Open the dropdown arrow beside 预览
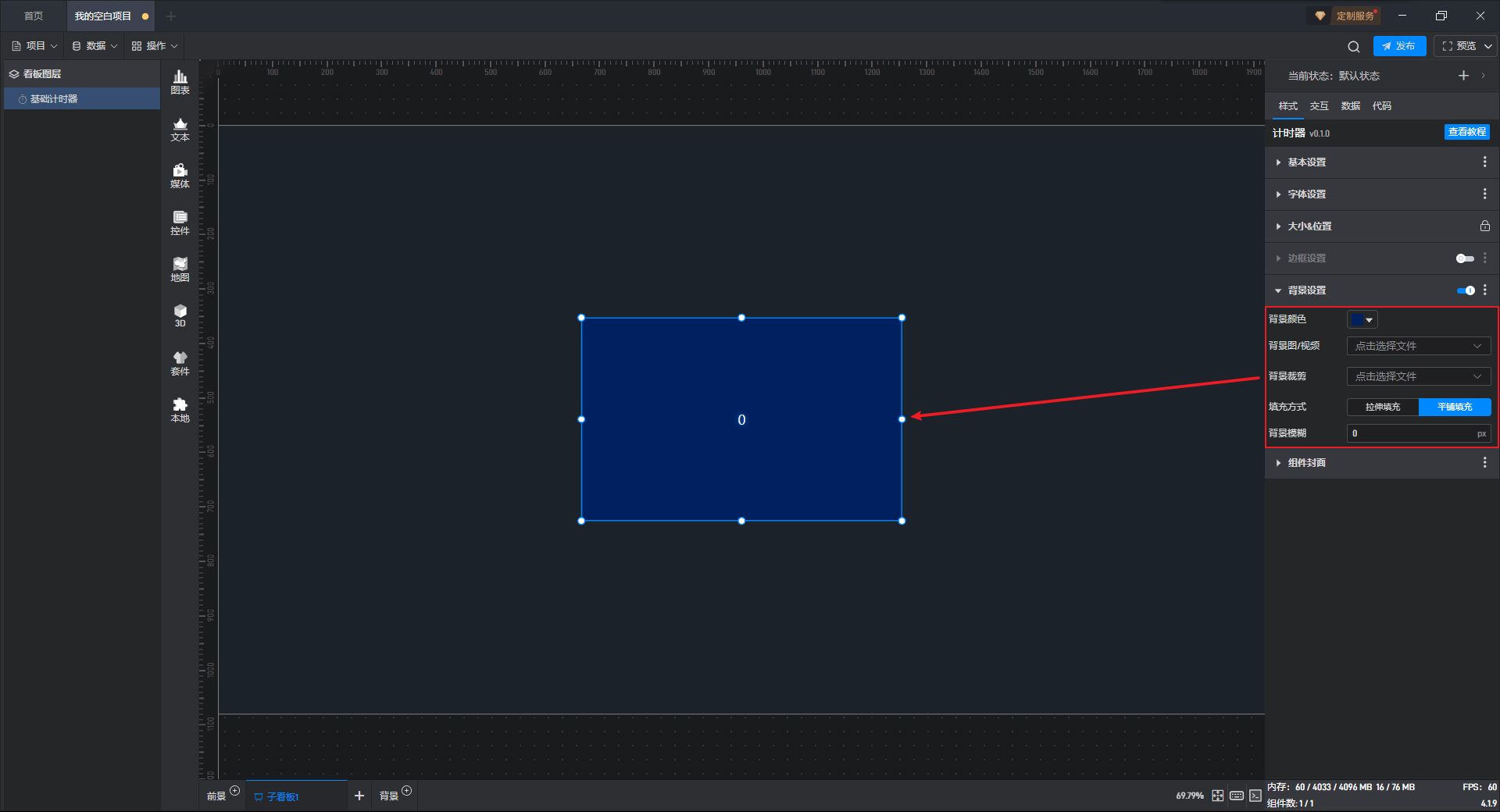Viewport: 1500px width, 812px height. point(1488,46)
